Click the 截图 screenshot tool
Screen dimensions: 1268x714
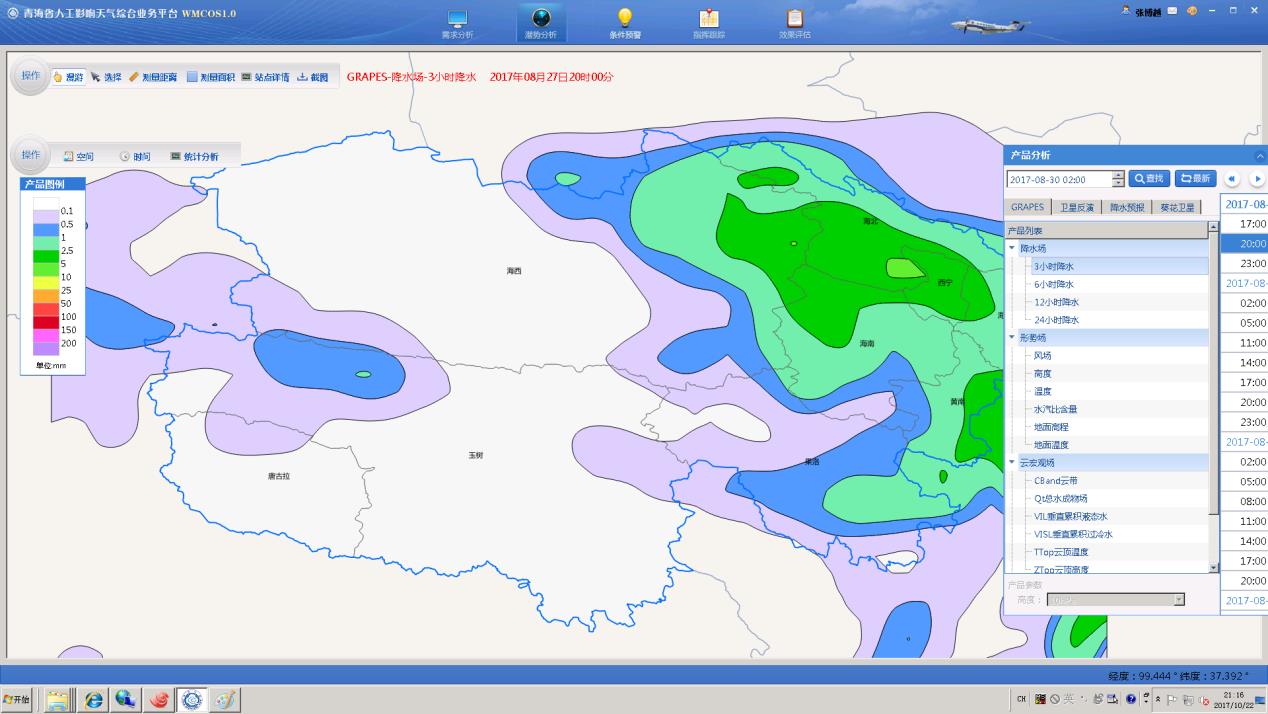(312, 77)
